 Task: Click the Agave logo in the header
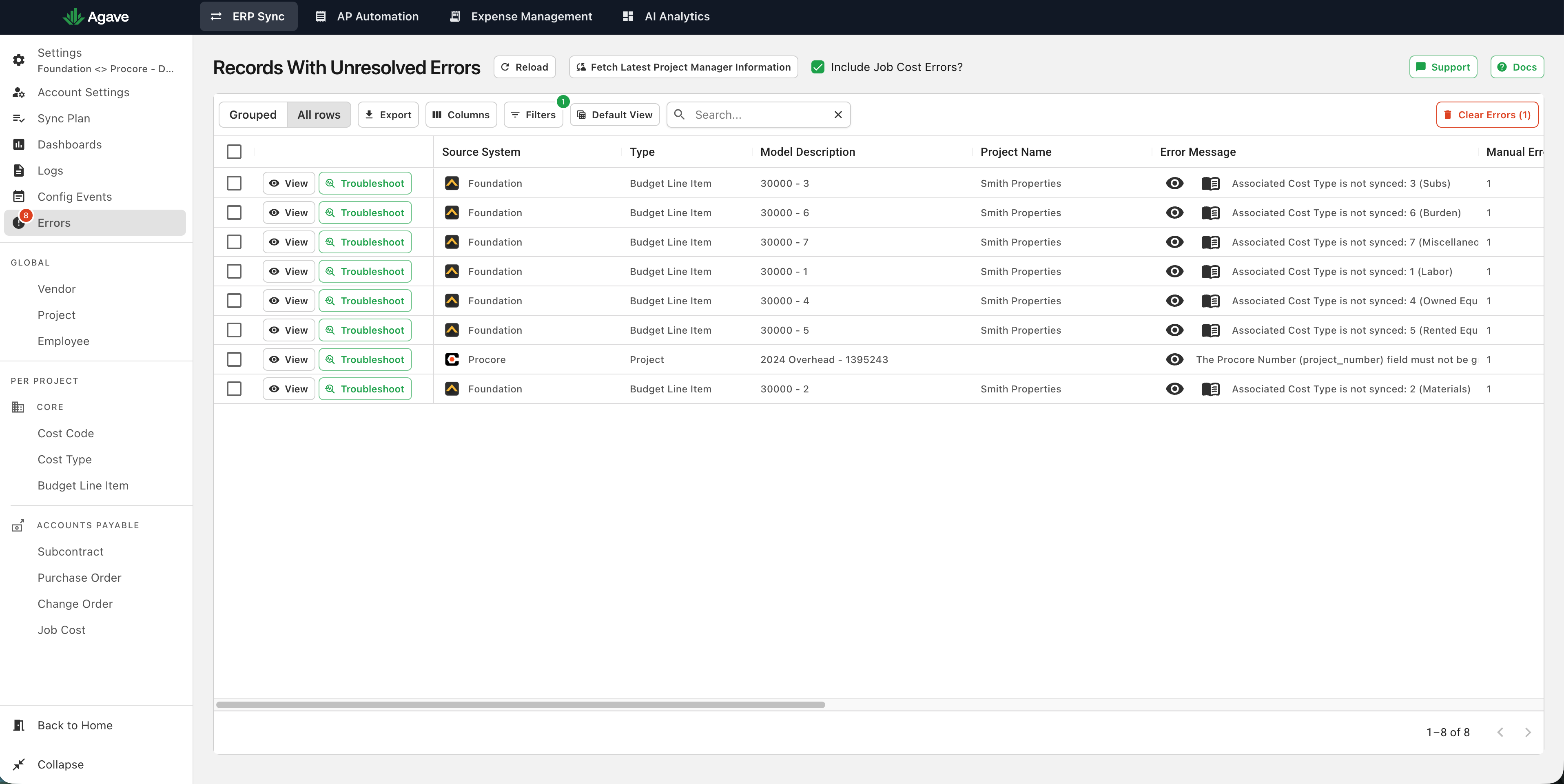click(x=96, y=16)
